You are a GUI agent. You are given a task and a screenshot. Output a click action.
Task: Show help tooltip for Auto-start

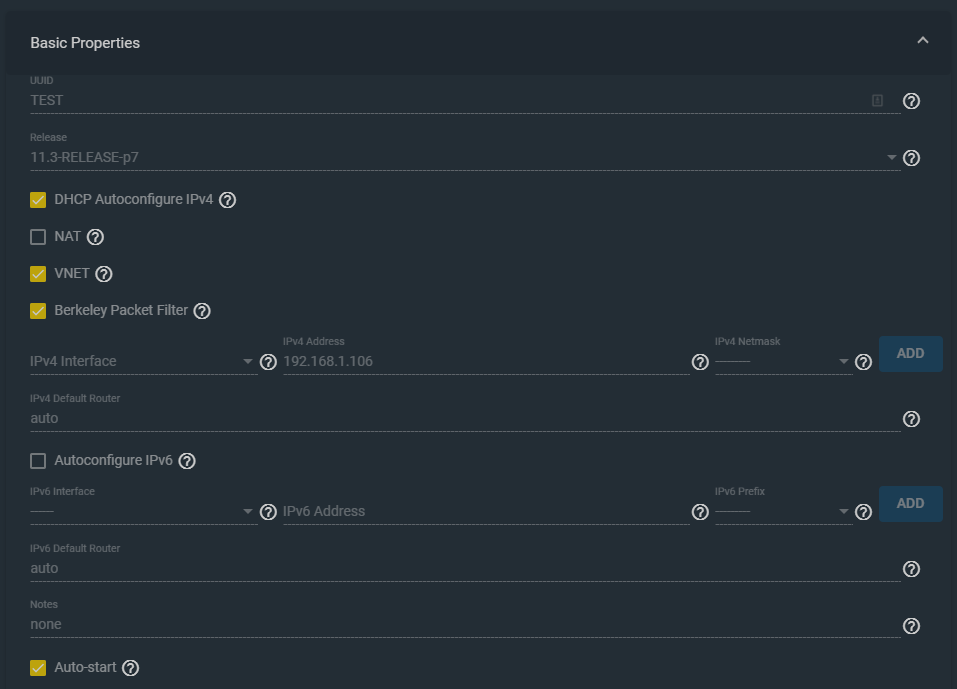click(131, 668)
